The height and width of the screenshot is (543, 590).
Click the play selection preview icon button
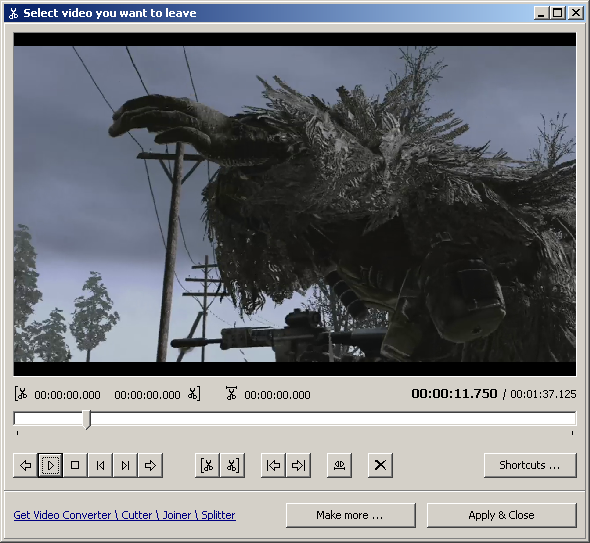[339, 465]
